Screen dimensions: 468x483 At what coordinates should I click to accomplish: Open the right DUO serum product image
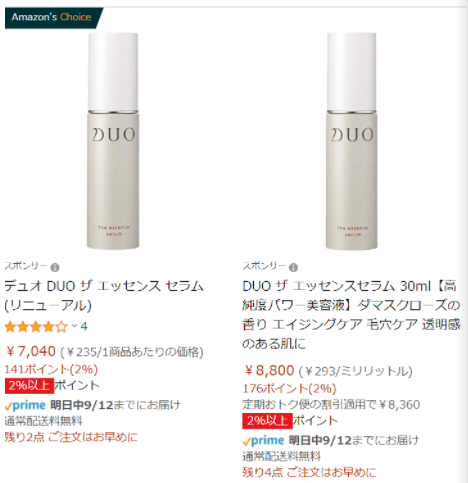[x=352, y=141]
